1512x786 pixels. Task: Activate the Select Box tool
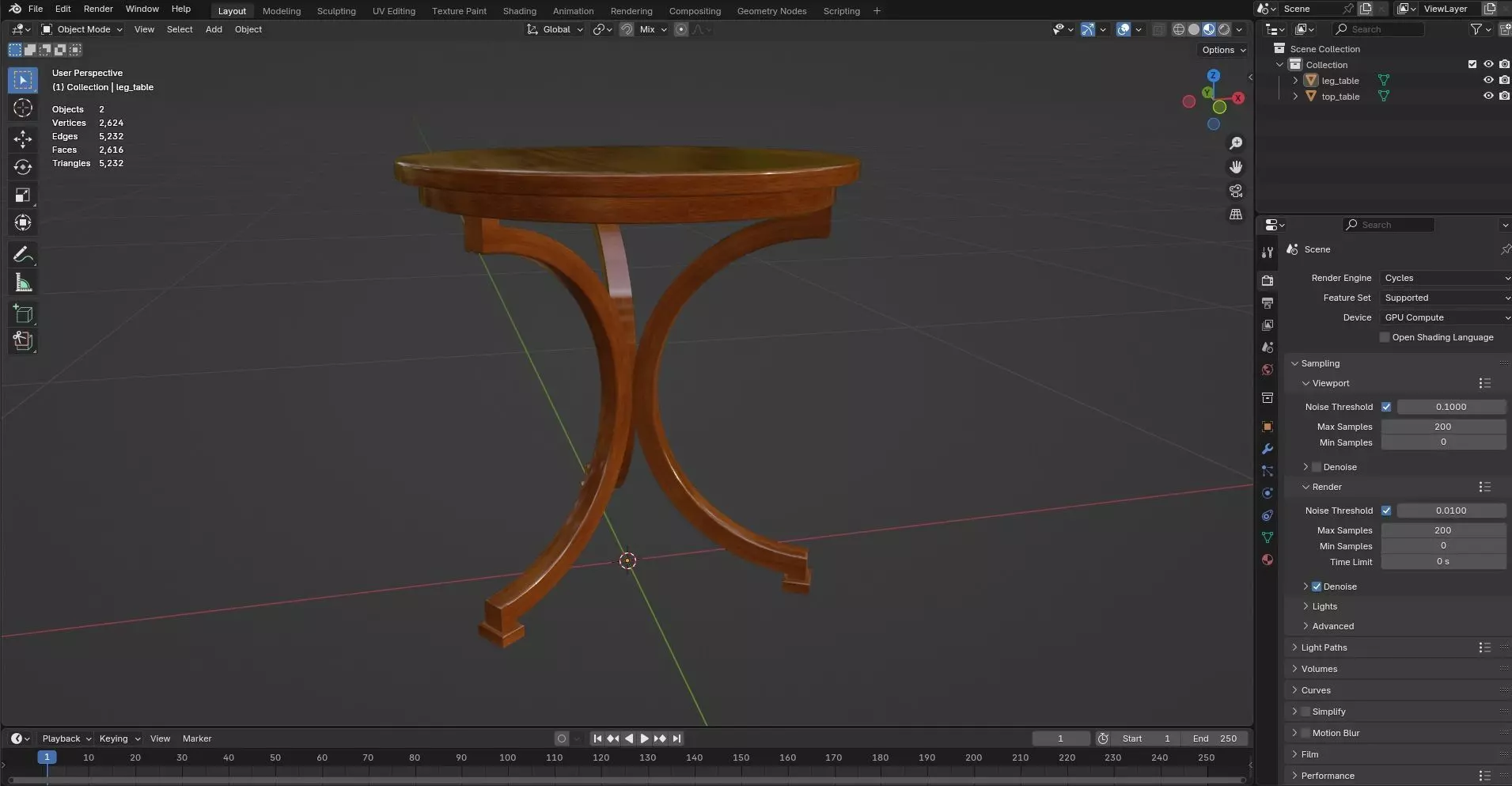coord(23,80)
